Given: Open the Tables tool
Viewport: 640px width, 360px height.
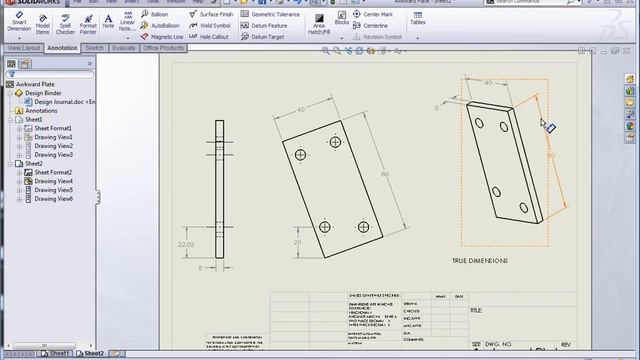Looking at the screenshot, I should tap(418, 19).
